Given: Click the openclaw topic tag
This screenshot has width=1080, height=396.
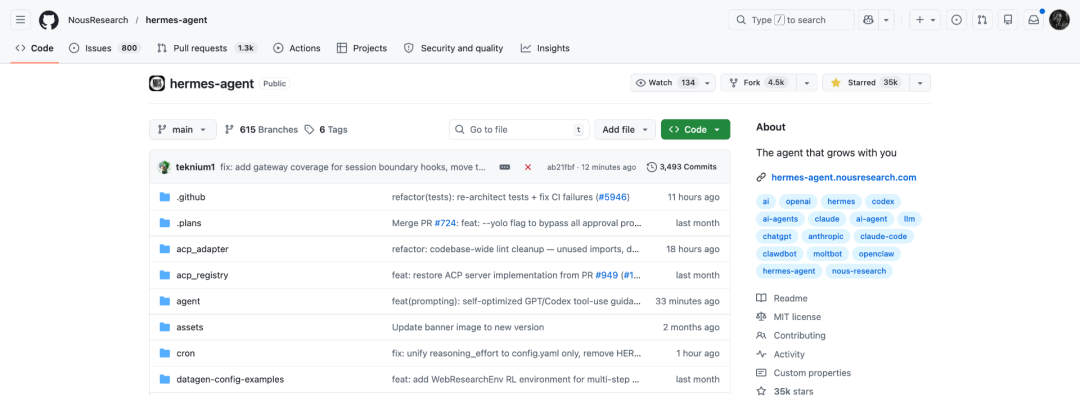Looking at the screenshot, I should tap(876, 253).
